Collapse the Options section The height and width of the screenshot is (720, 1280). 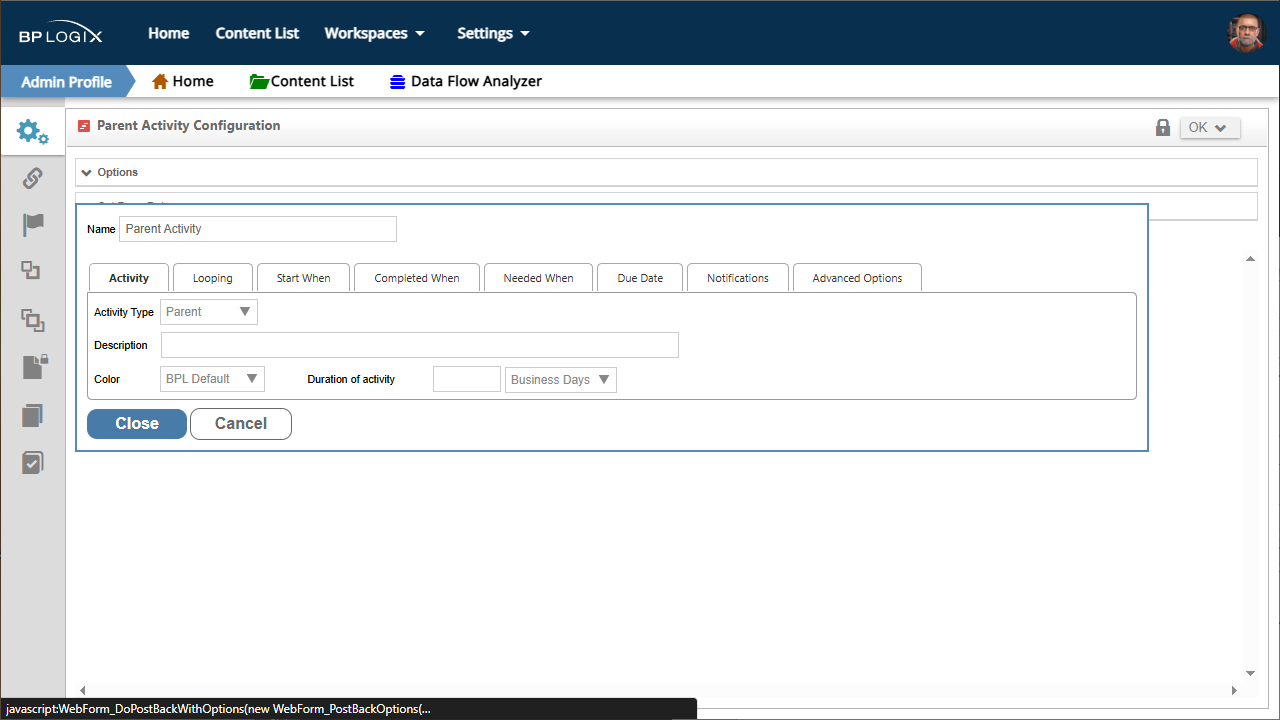click(x=87, y=173)
